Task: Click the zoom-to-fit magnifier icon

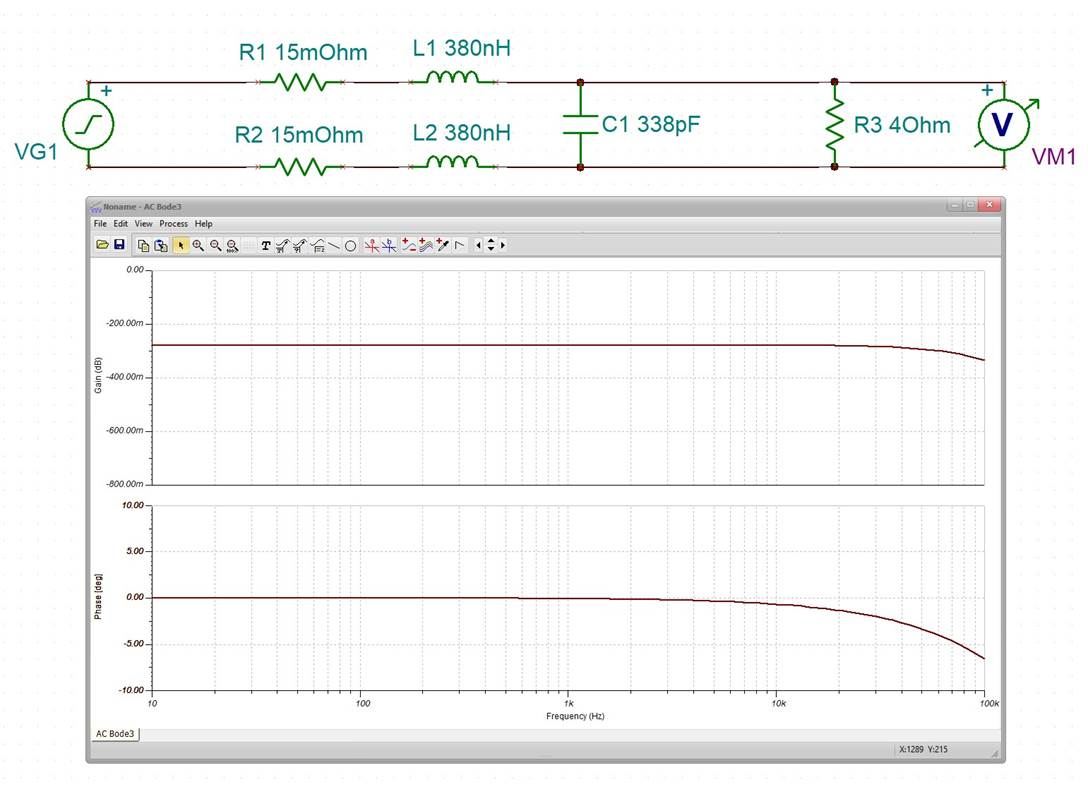Action: click(232, 245)
